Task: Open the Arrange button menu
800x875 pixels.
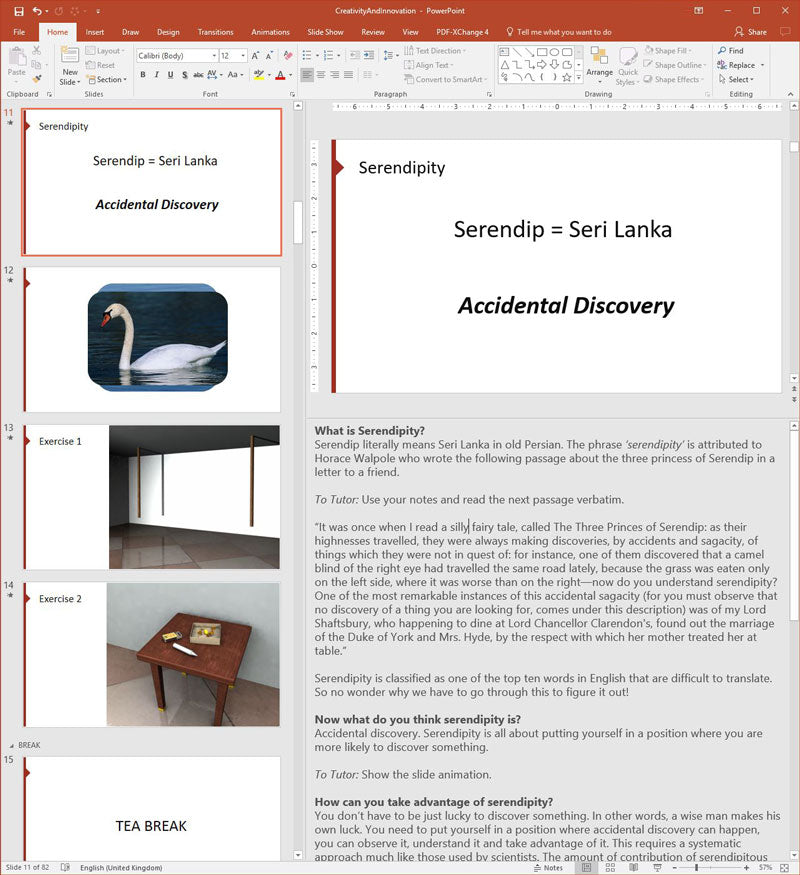Action: point(599,65)
